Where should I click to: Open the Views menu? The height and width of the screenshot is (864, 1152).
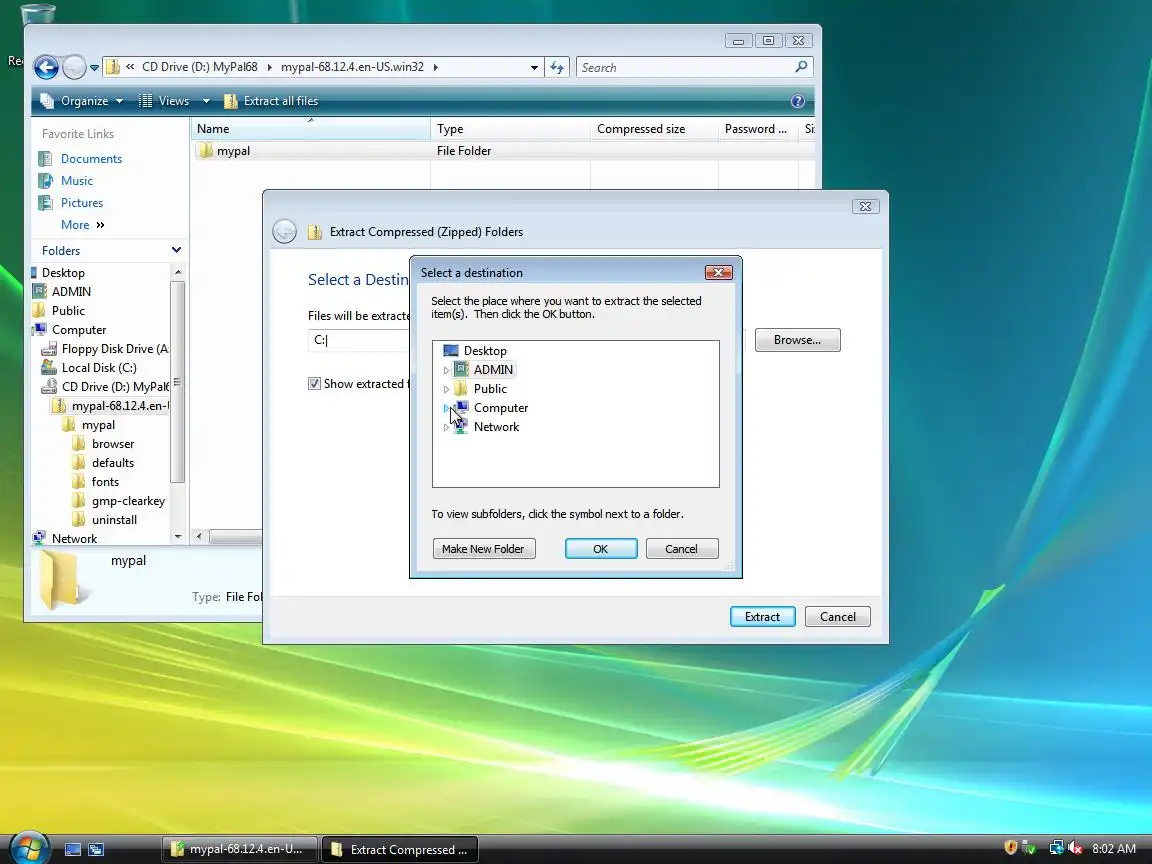pos(165,101)
